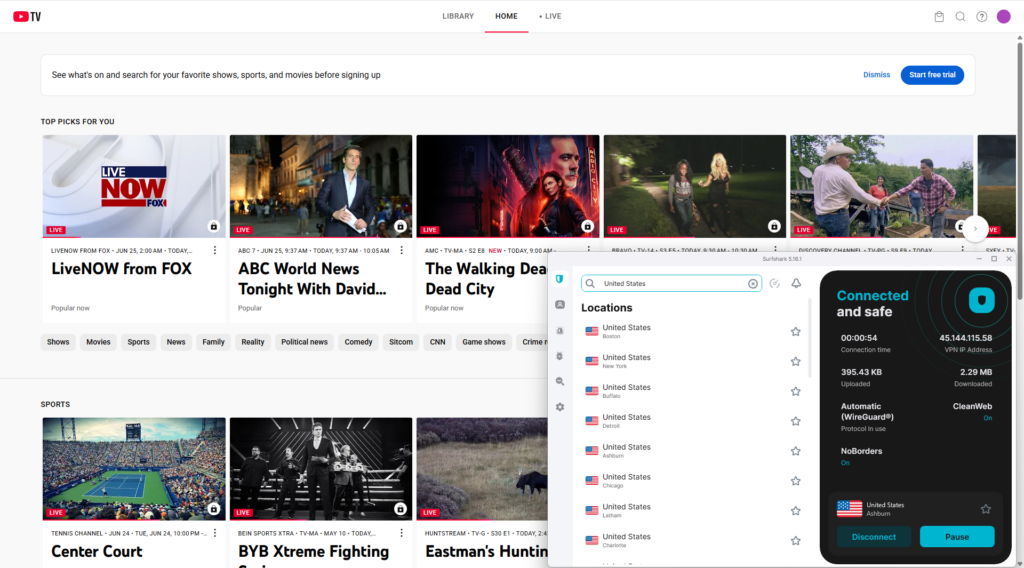Advance Top Picks carousel with next arrow
This screenshot has width=1024, height=568.
[975, 229]
